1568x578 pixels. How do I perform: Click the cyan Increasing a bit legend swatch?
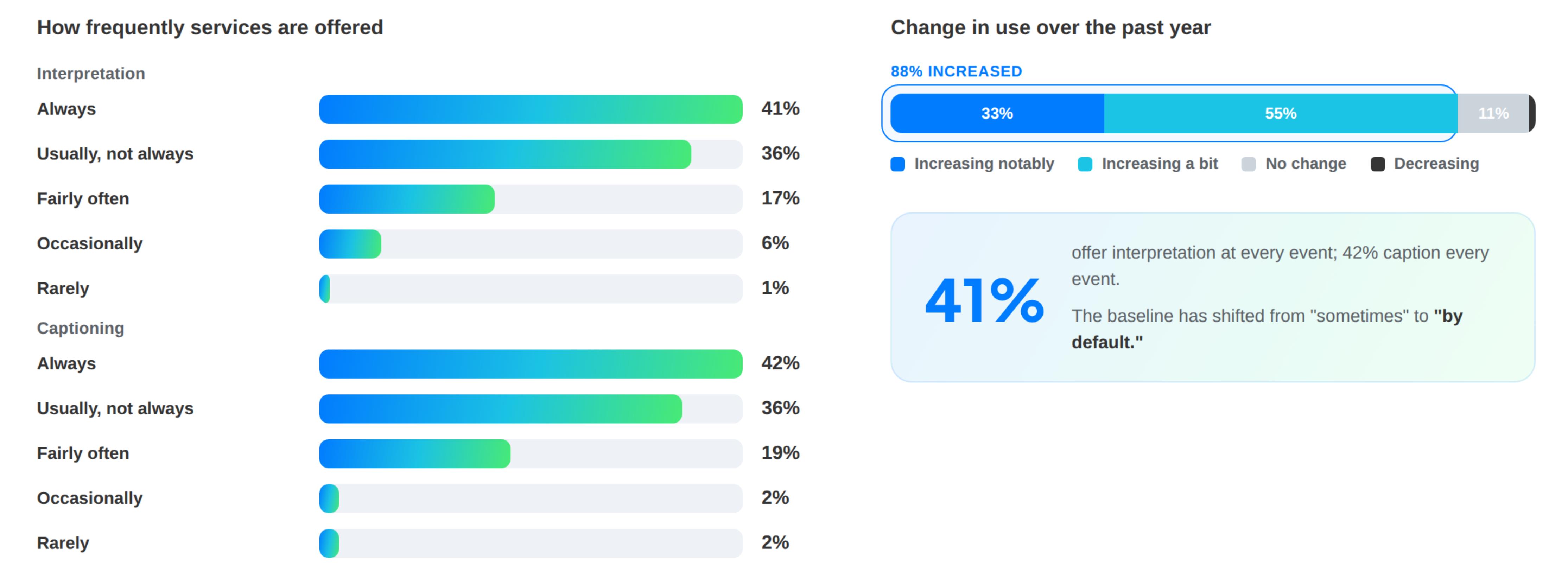click(x=1085, y=164)
